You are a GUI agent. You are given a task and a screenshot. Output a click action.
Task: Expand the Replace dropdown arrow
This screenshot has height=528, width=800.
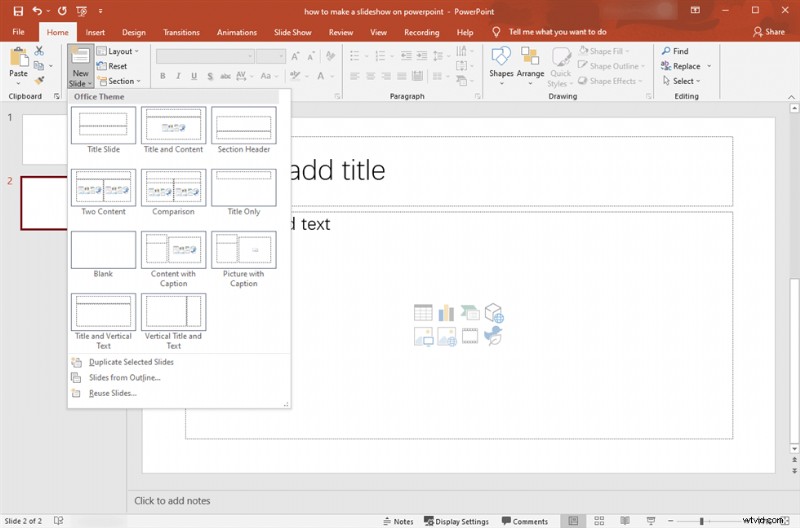click(709, 66)
